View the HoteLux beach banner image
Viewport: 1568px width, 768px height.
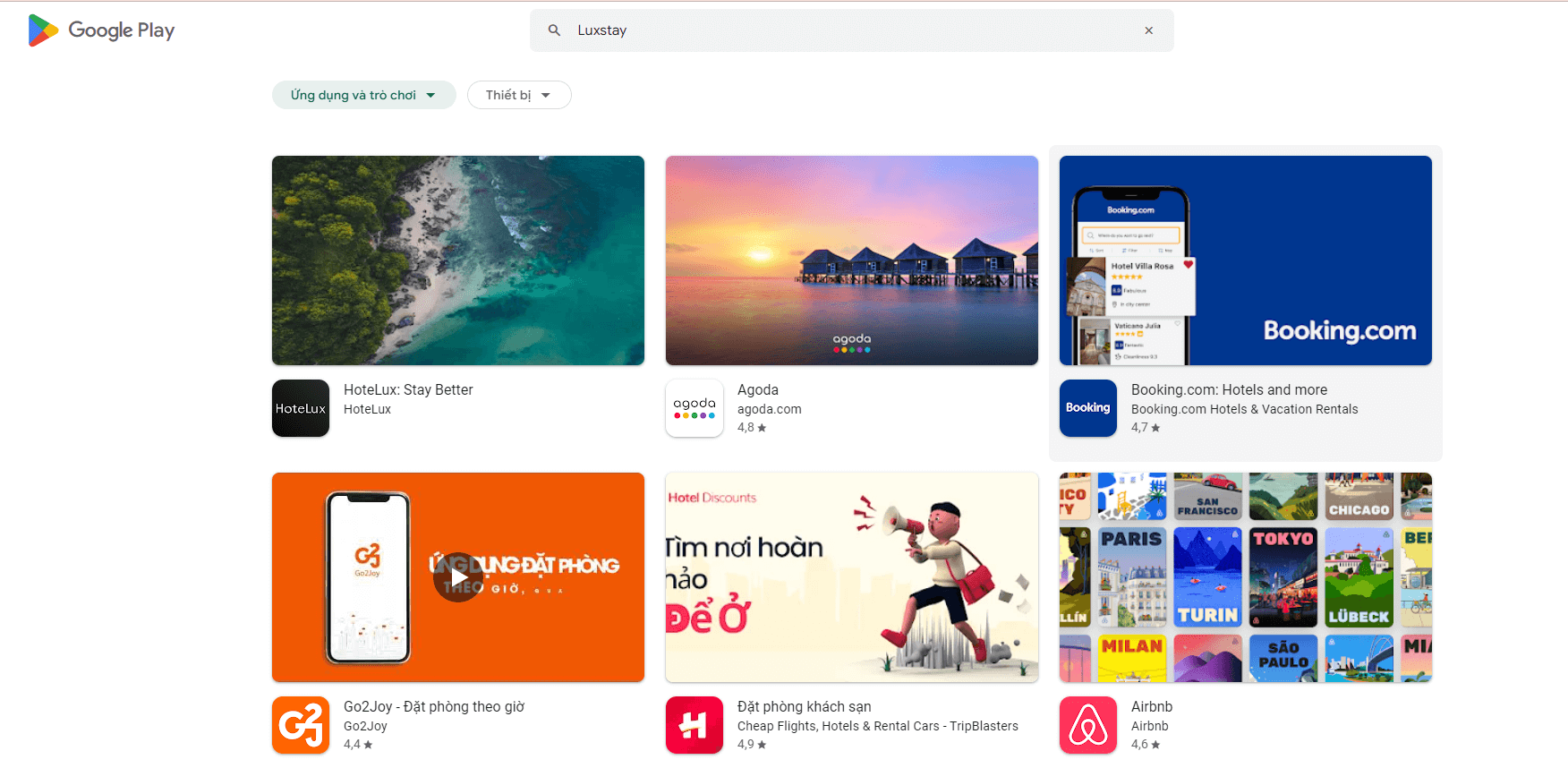click(458, 260)
